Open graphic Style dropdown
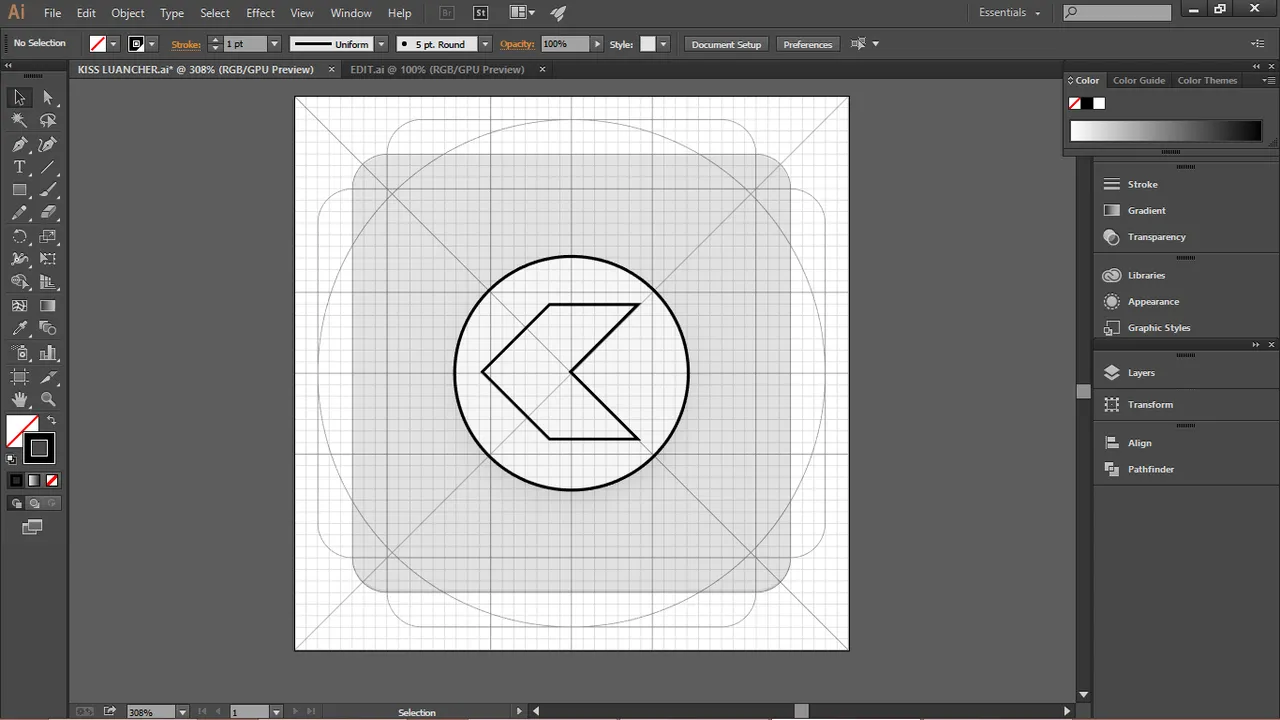The height and width of the screenshot is (720, 1280). [x=663, y=44]
